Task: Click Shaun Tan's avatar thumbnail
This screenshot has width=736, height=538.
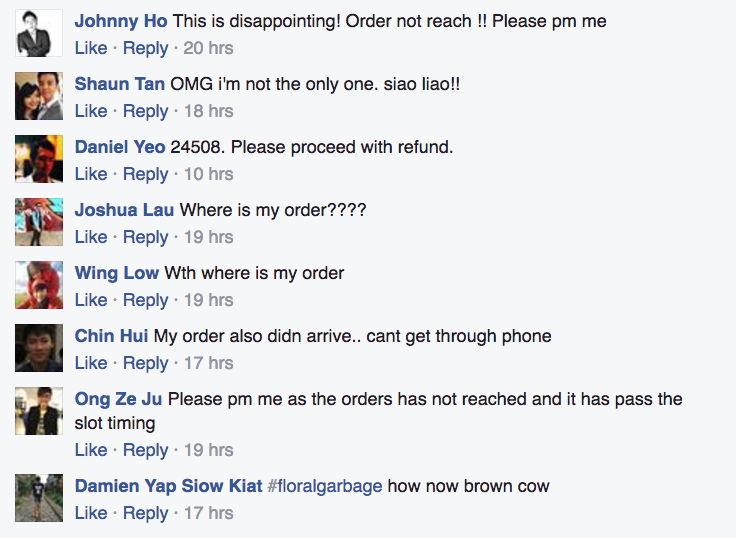Action: click(x=39, y=96)
